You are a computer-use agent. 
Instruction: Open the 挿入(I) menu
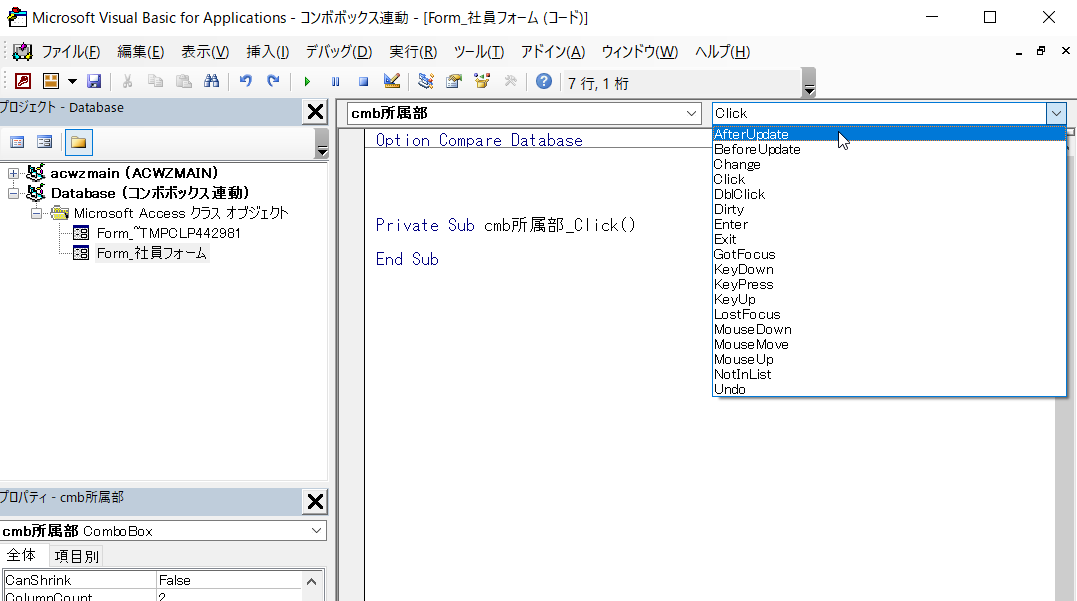click(x=268, y=52)
